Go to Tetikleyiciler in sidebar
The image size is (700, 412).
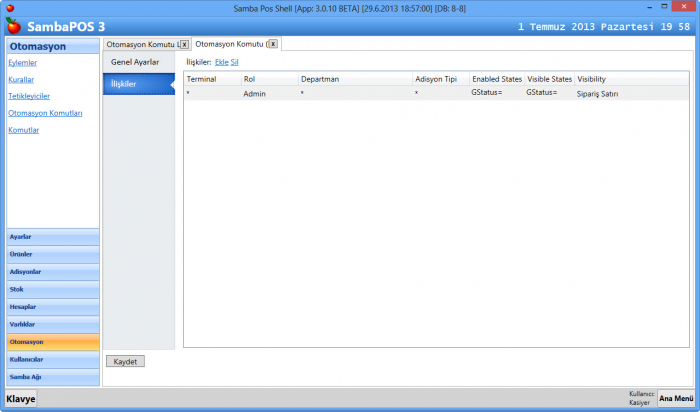point(28,95)
